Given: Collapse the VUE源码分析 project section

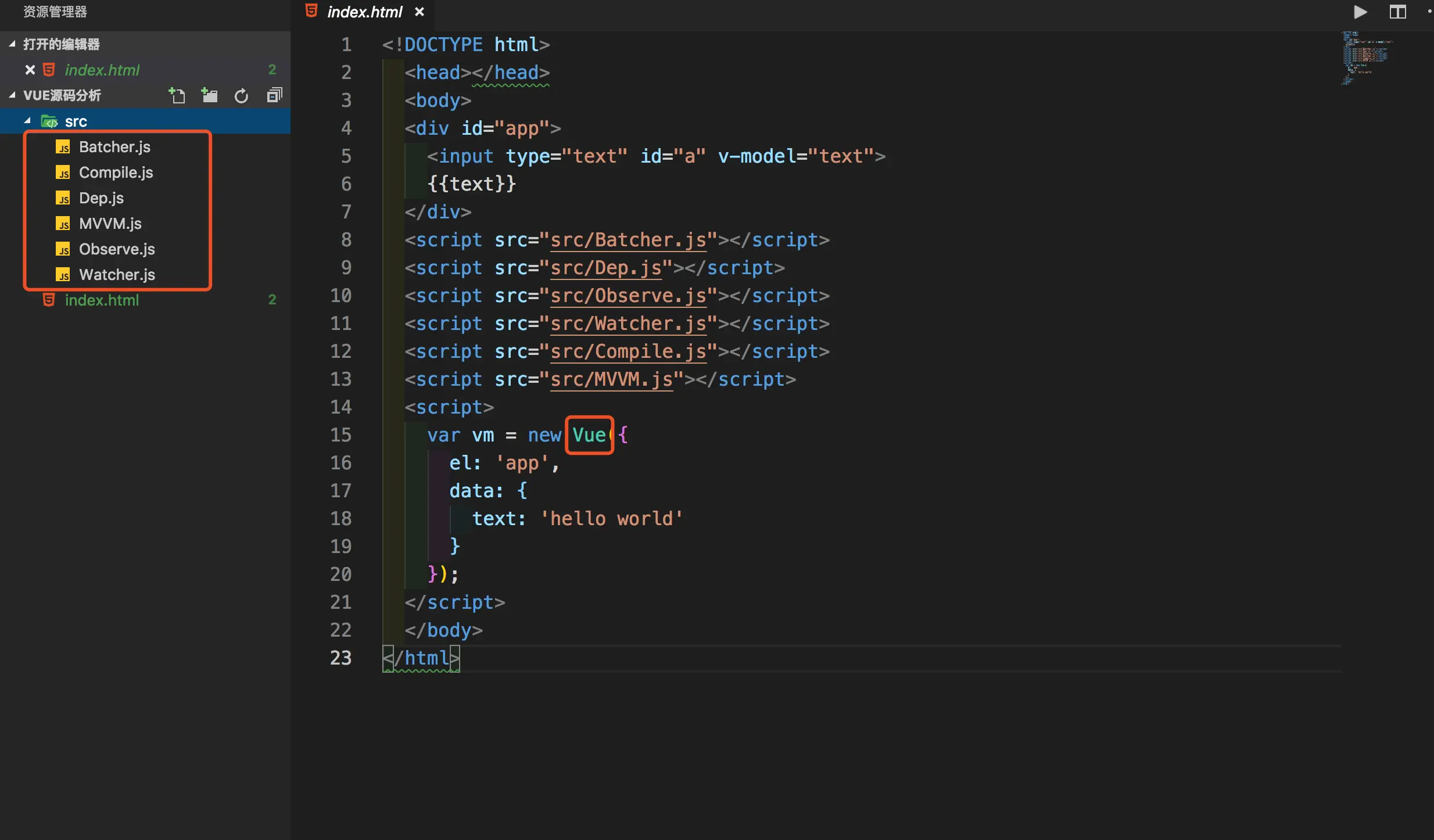Looking at the screenshot, I should 12,95.
